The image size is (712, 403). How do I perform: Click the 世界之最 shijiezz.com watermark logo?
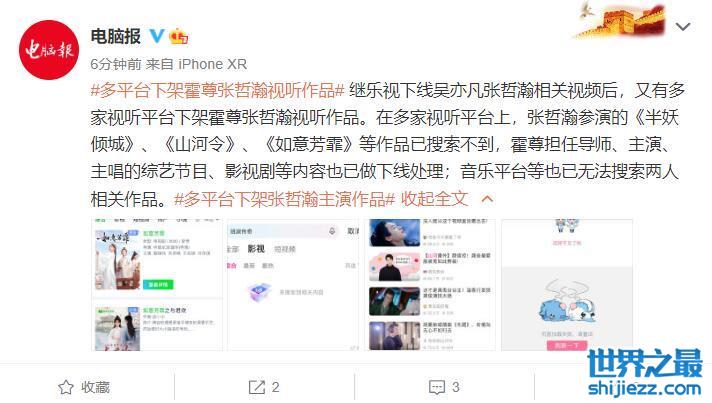(x=645, y=373)
